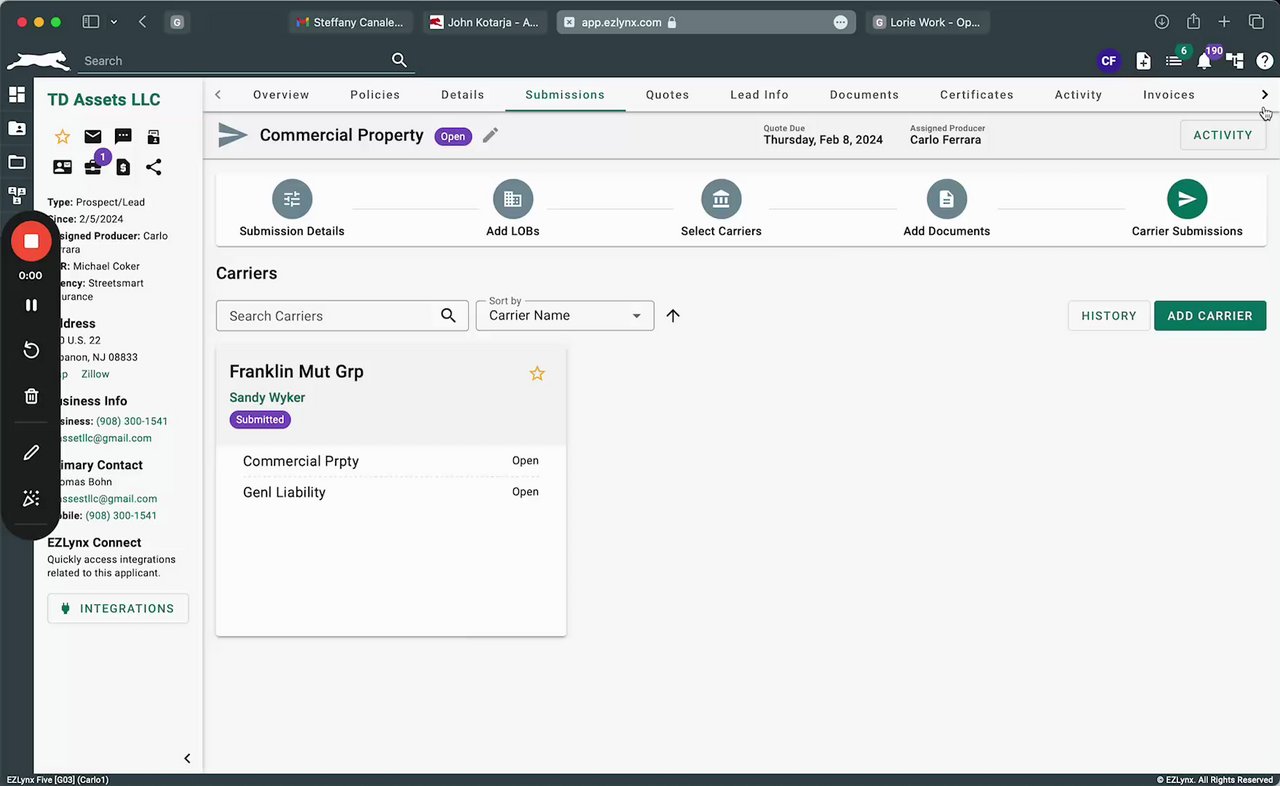Image resolution: width=1280 pixels, height=786 pixels.
Task: Open Sandy Wyker contact link
Action: pos(267,397)
